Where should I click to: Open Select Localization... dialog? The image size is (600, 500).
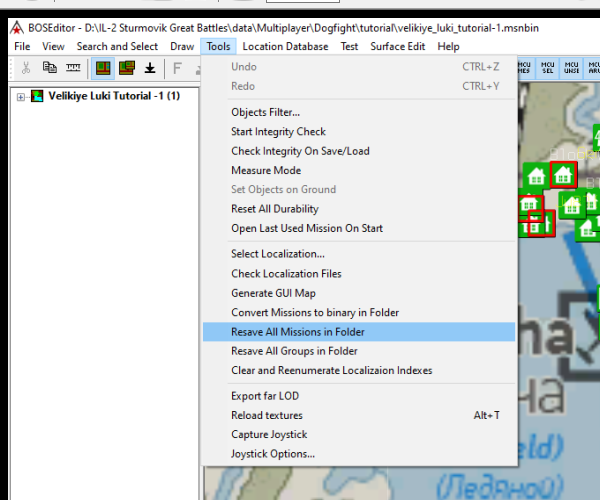(359, 254)
